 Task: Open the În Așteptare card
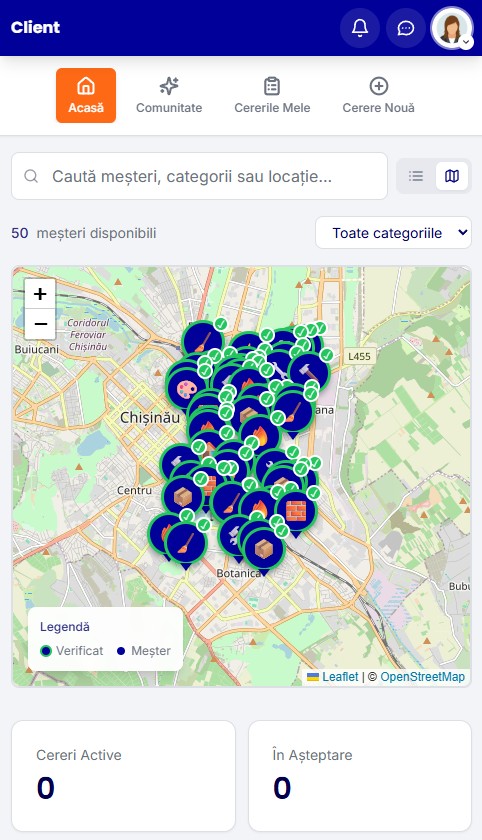pyautogui.click(x=360, y=776)
